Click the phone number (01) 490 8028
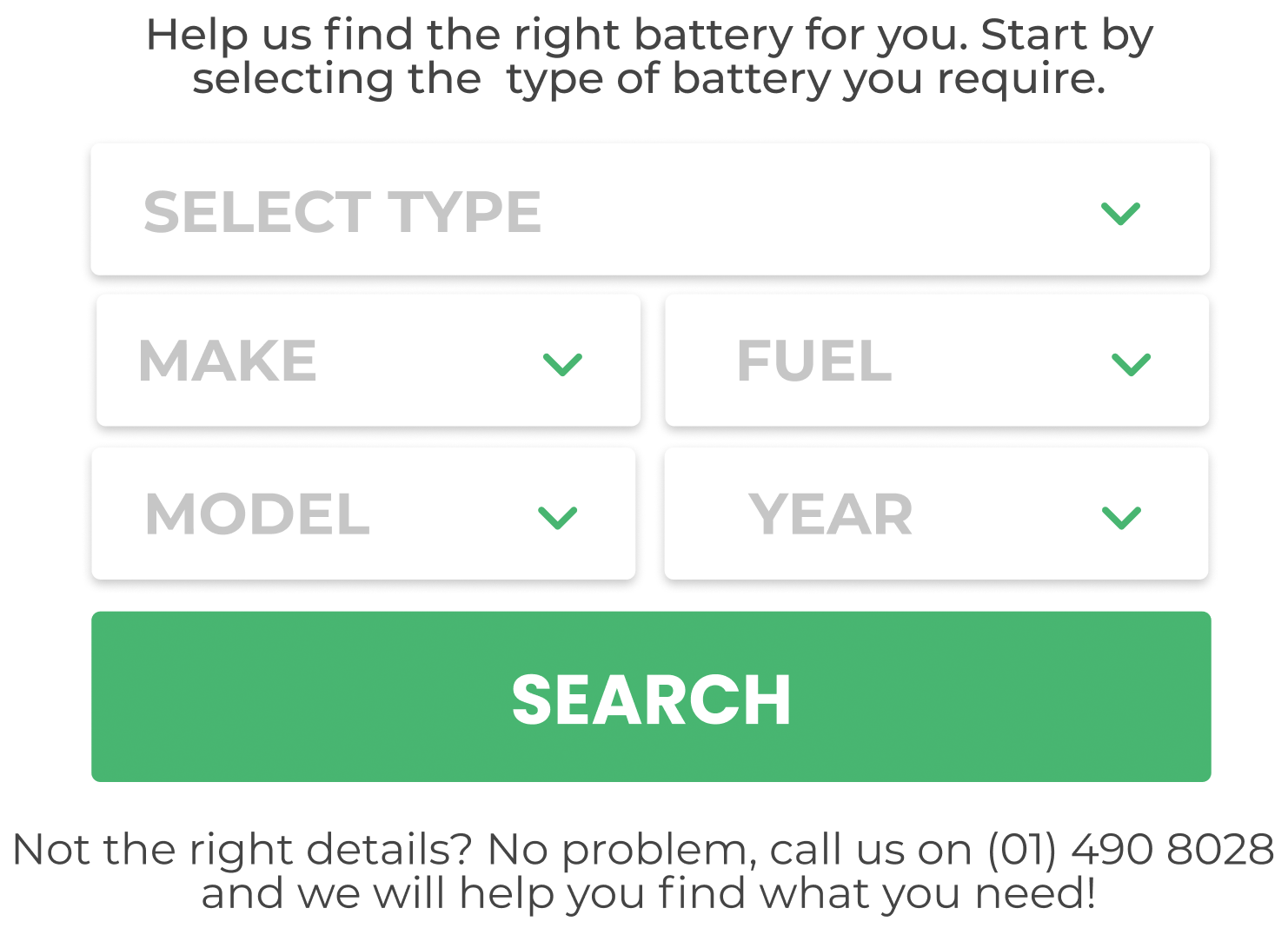This screenshot has height=928, width=1288. coord(1130,850)
